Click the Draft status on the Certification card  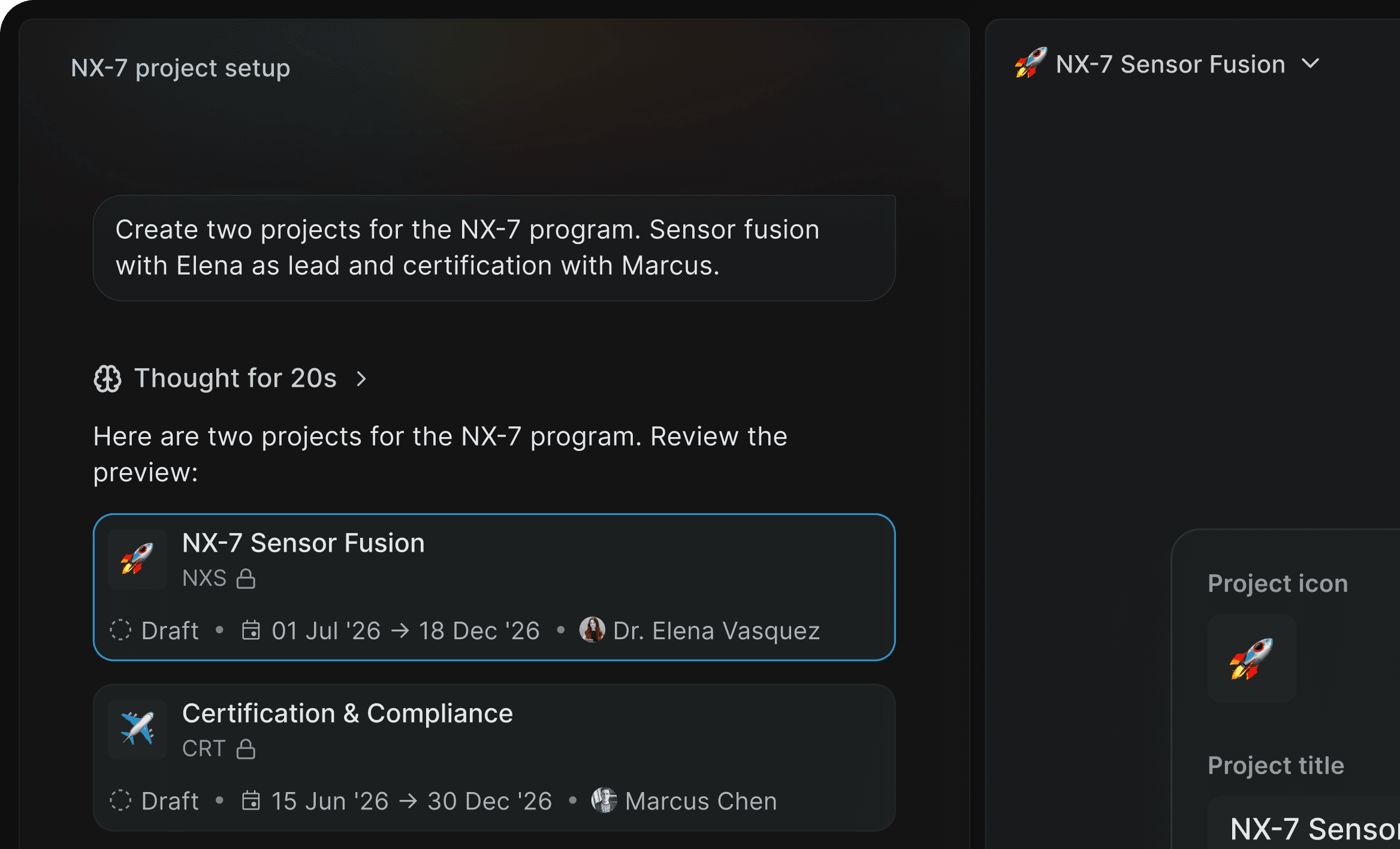[x=155, y=801]
